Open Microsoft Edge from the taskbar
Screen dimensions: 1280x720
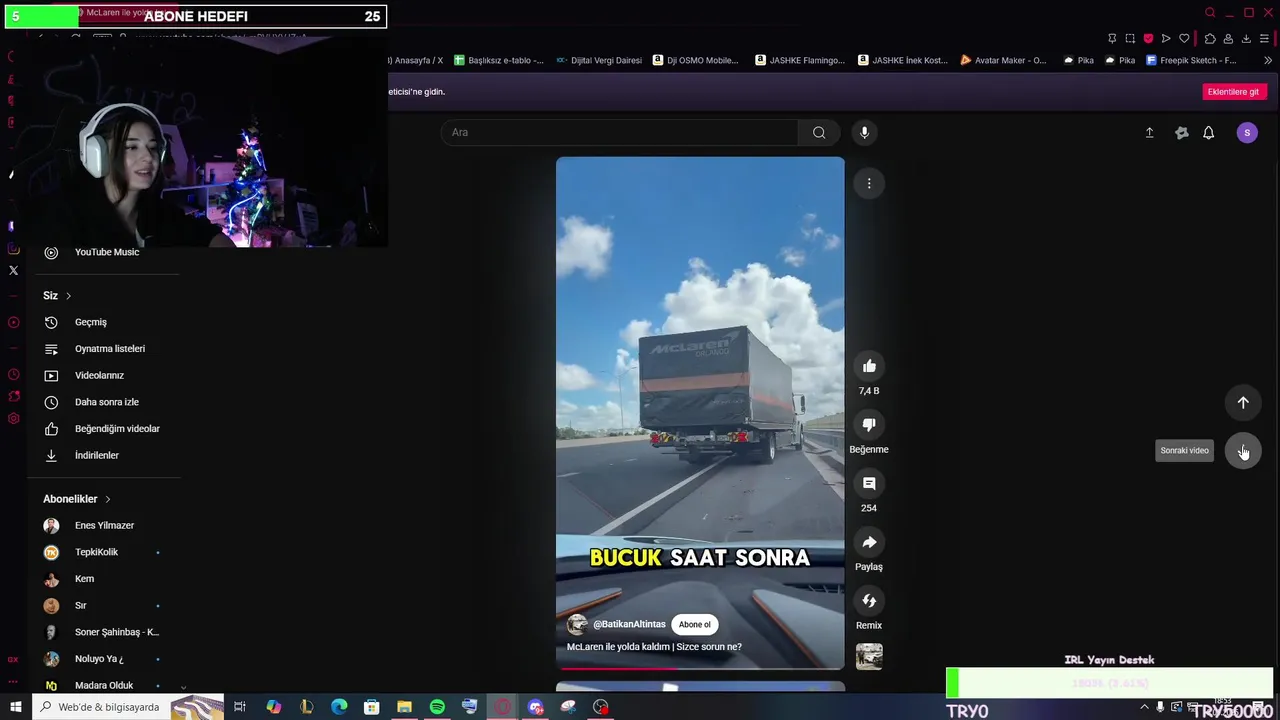click(x=339, y=707)
